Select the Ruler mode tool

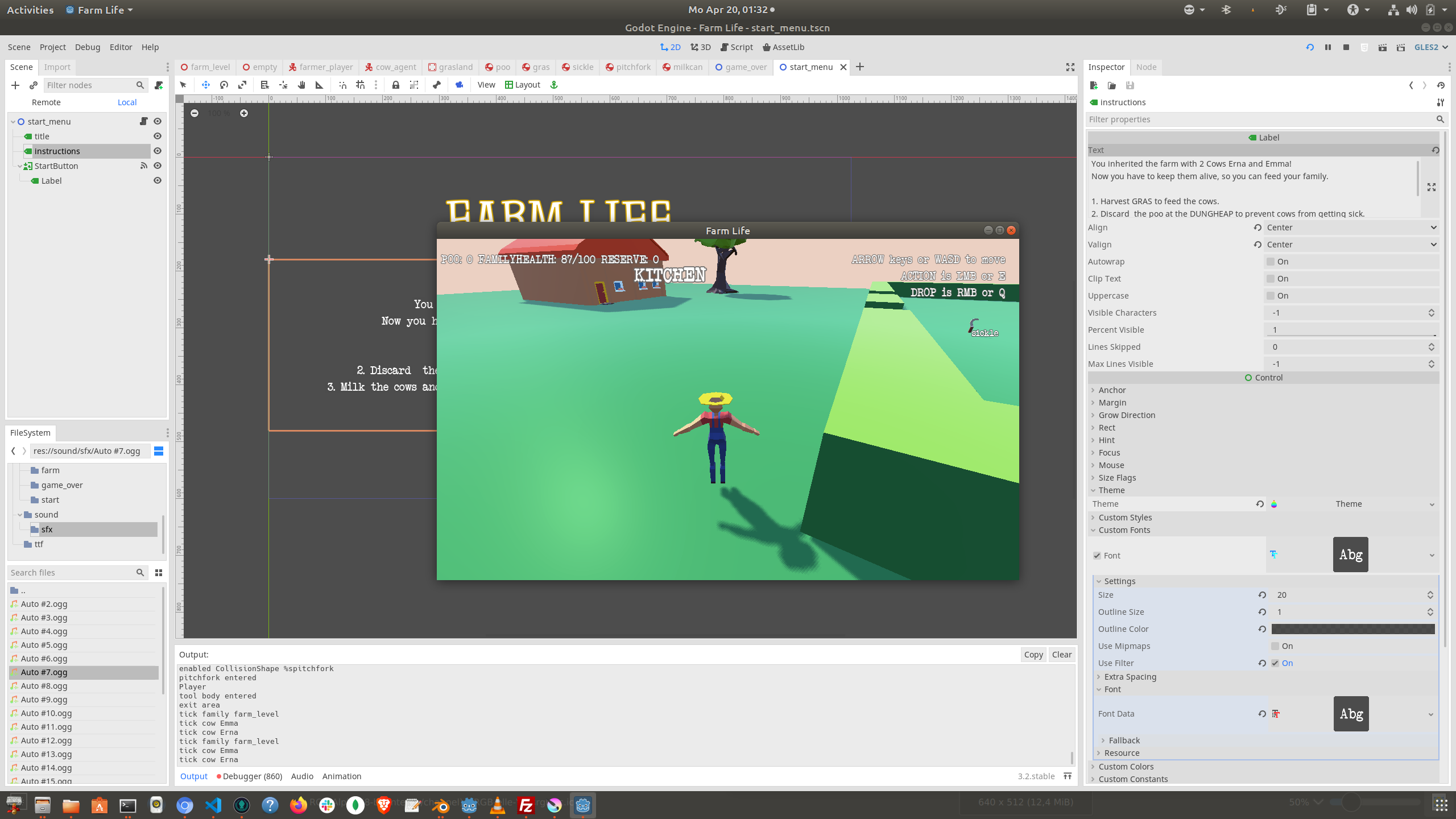pyautogui.click(x=319, y=85)
